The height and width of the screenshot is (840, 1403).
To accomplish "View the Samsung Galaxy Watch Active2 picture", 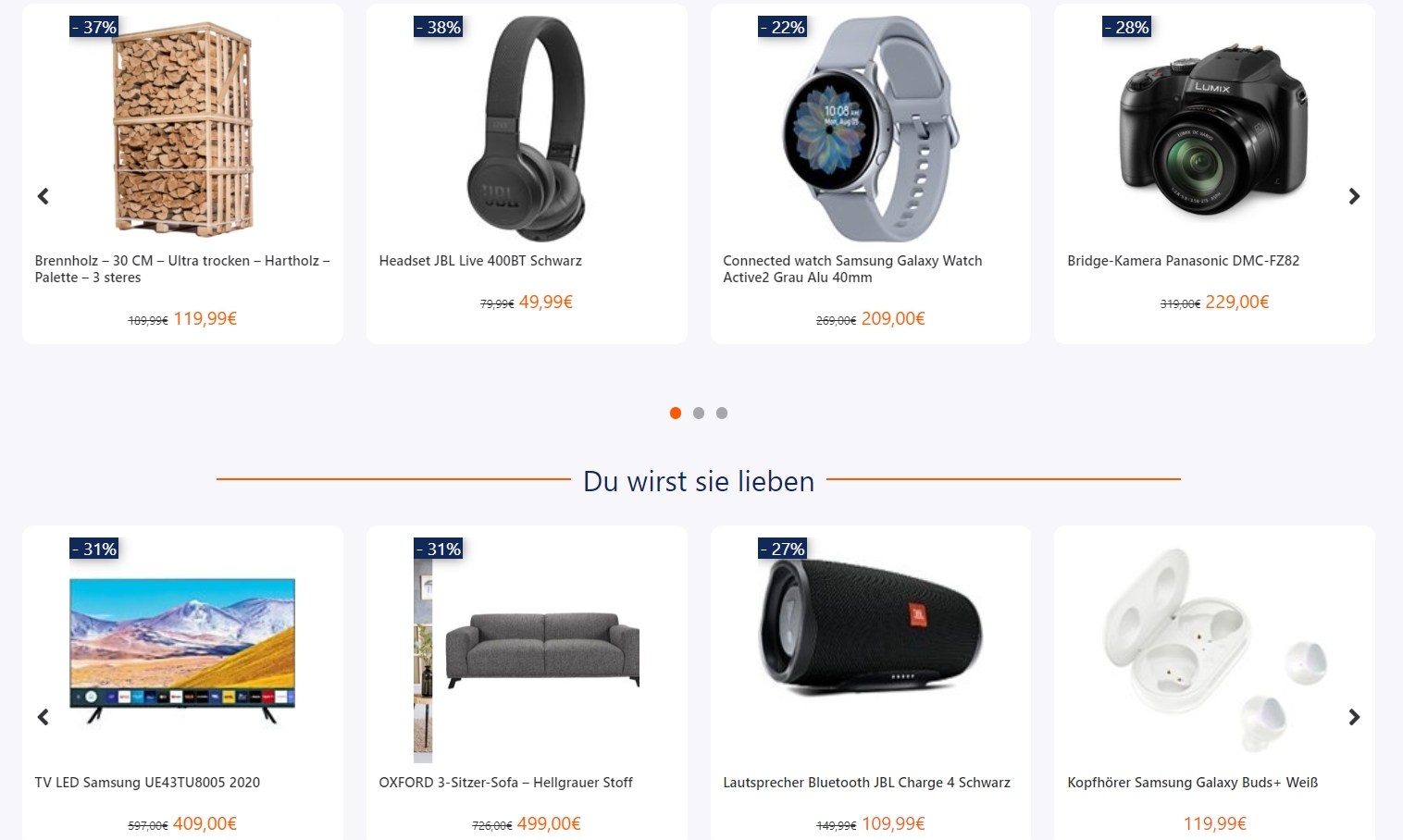I will 870,129.
